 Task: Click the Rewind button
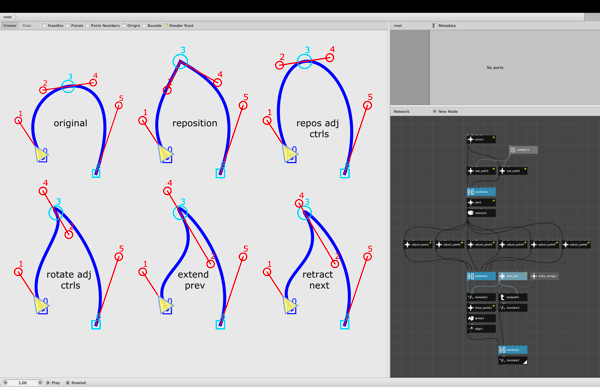(76, 382)
